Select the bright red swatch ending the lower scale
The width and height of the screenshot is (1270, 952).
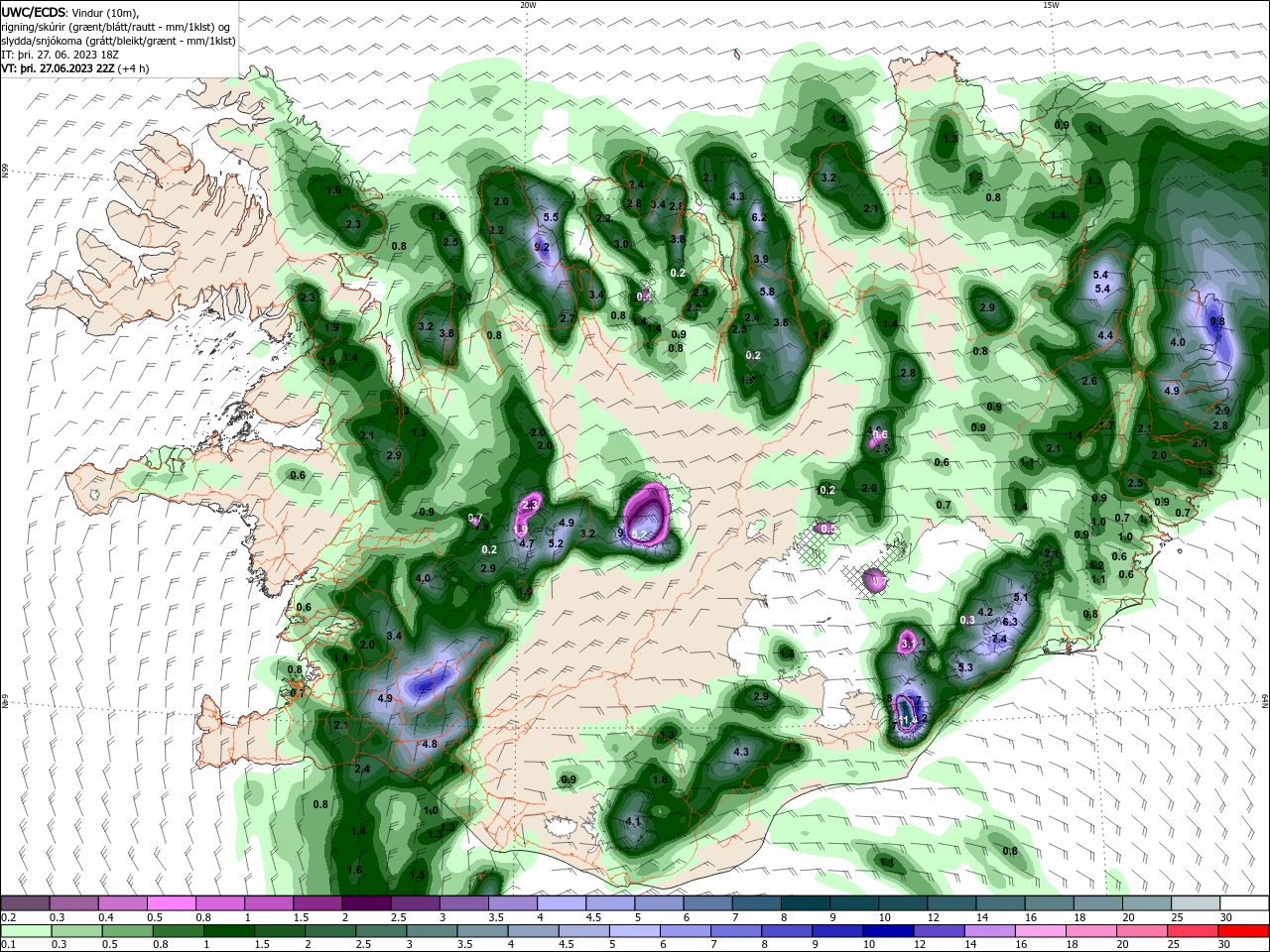[1244, 931]
